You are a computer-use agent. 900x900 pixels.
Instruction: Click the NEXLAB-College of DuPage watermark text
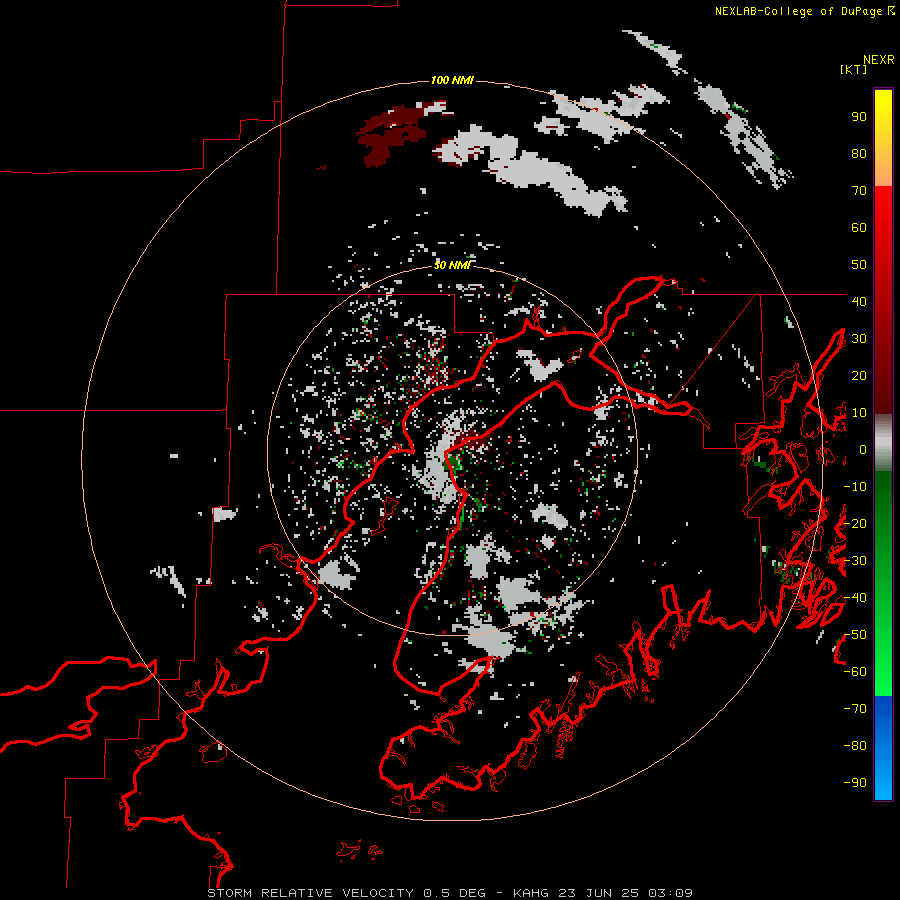[x=804, y=11]
